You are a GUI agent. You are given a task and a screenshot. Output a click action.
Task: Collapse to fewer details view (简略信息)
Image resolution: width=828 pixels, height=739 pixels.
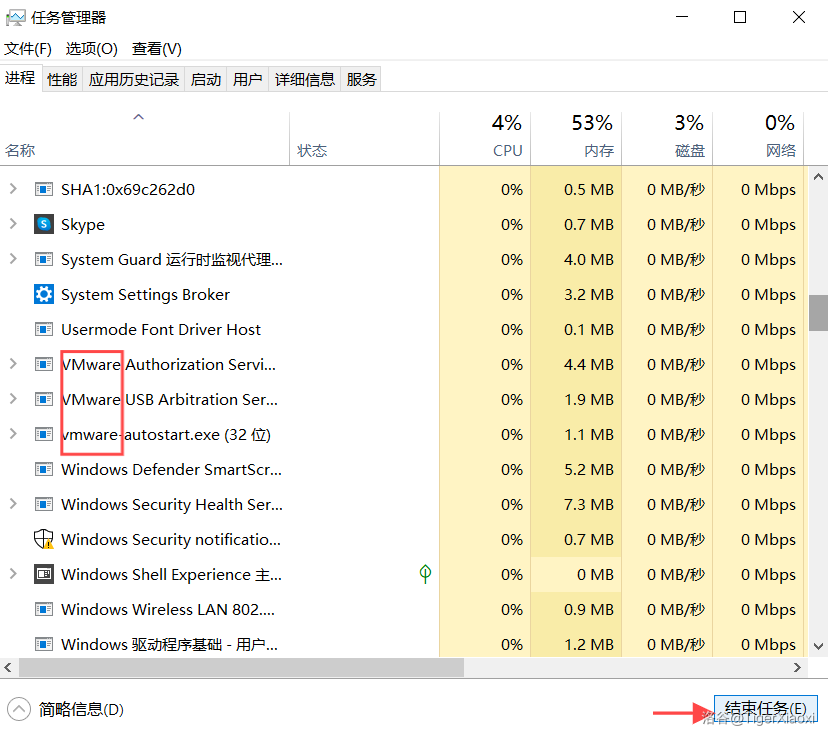pos(68,709)
